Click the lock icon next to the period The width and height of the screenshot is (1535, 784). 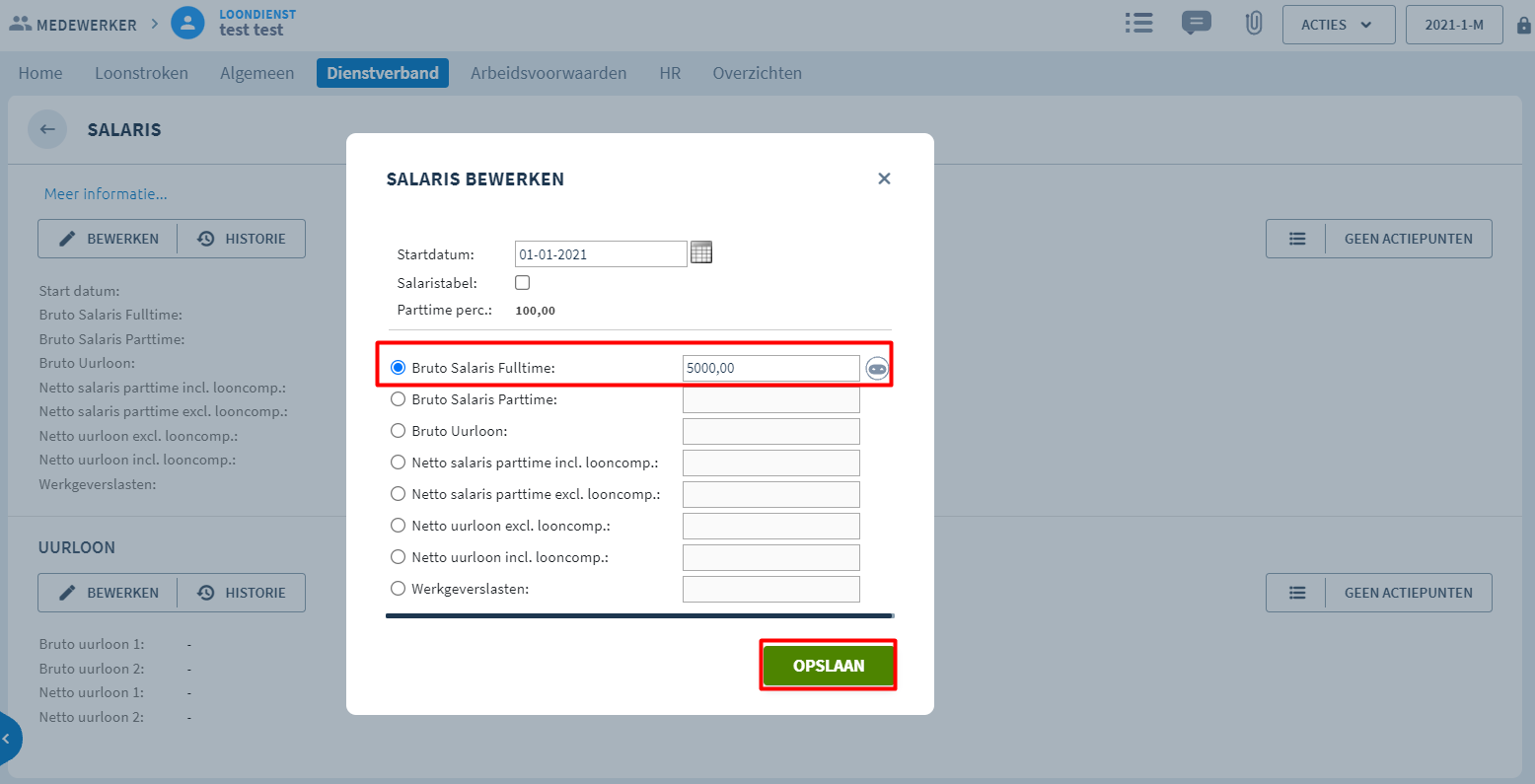(1522, 24)
